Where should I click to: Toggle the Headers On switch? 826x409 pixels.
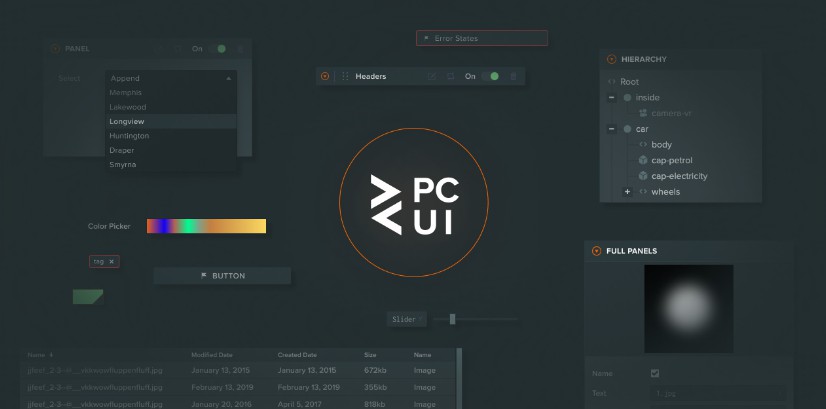tap(490, 76)
